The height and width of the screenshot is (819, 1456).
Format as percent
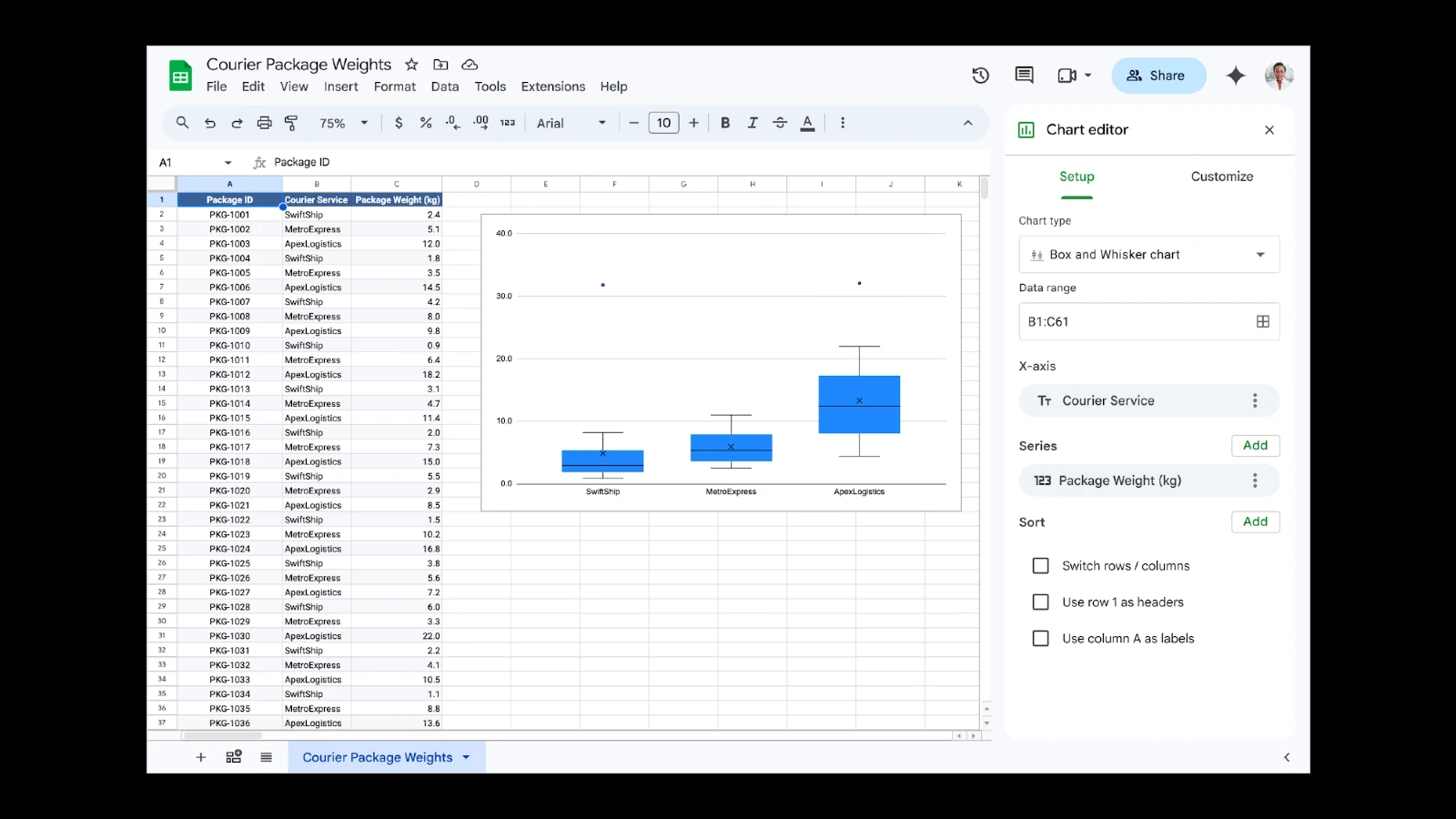click(x=426, y=123)
